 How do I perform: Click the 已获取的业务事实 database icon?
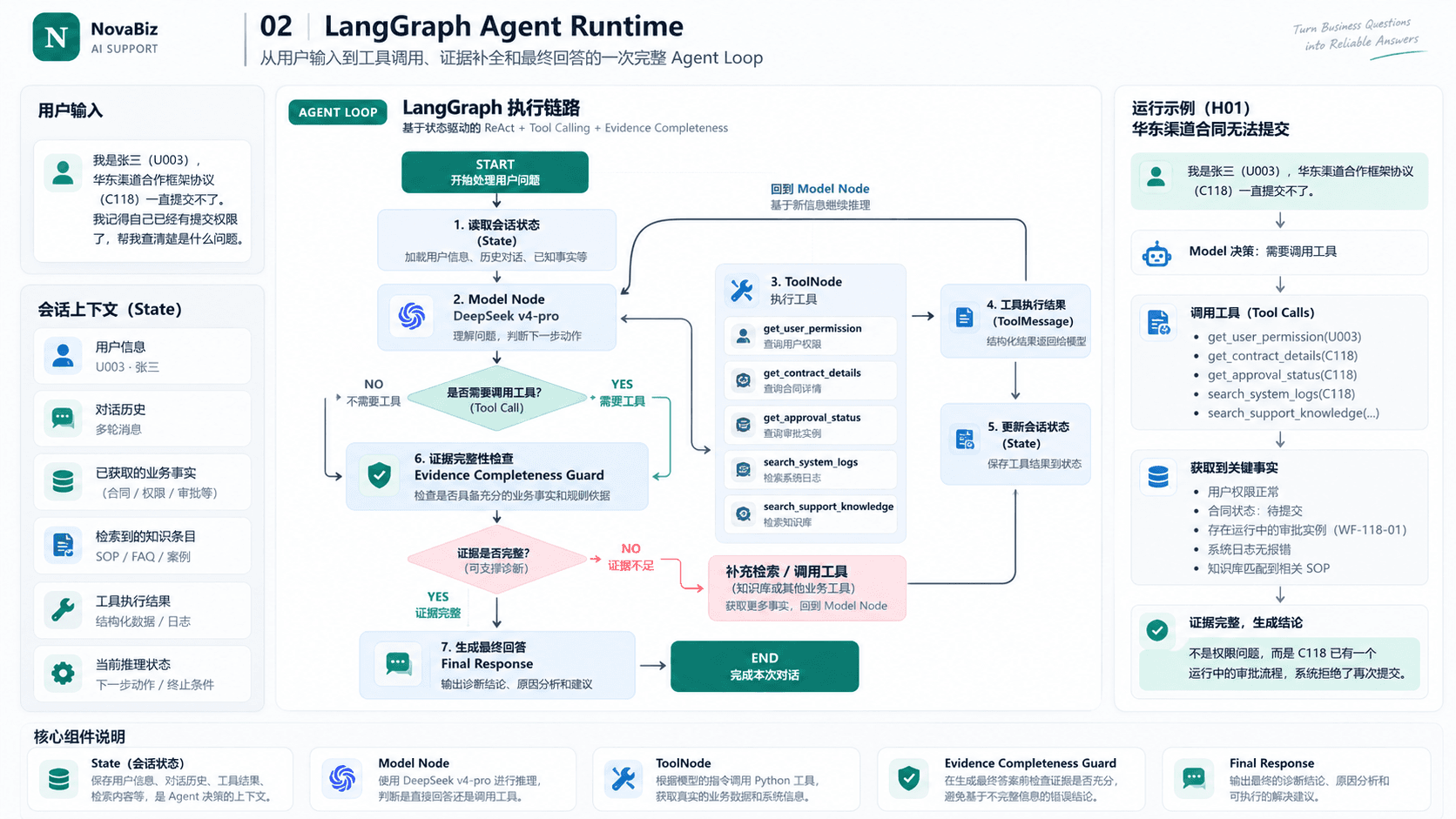[x=63, y=481]
